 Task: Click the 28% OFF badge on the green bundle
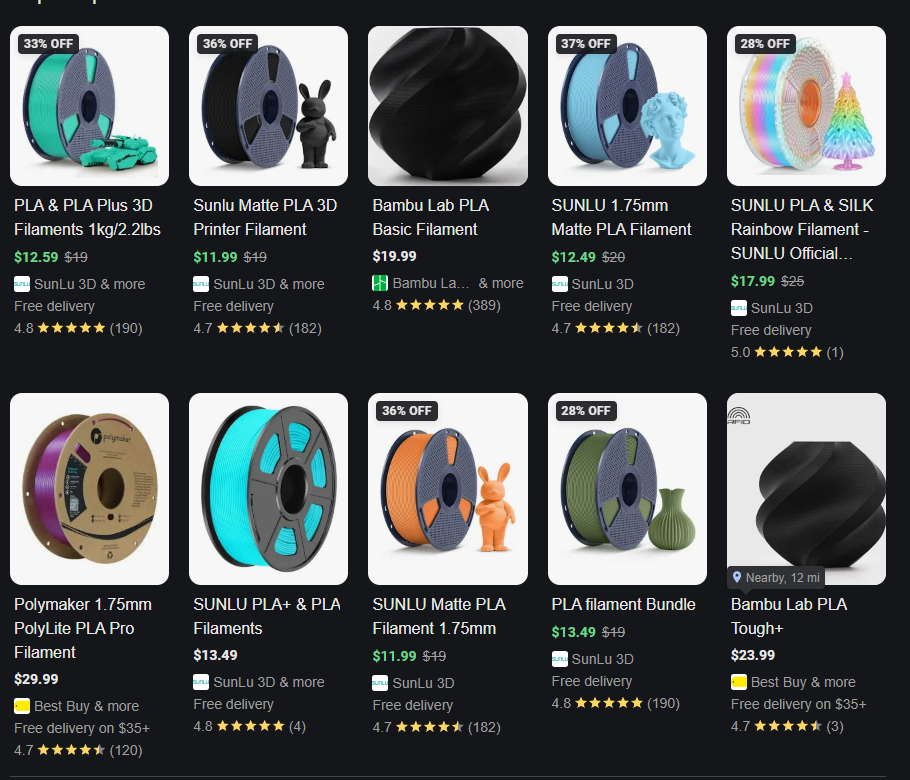pyautogui.click(x=586, y=410)
